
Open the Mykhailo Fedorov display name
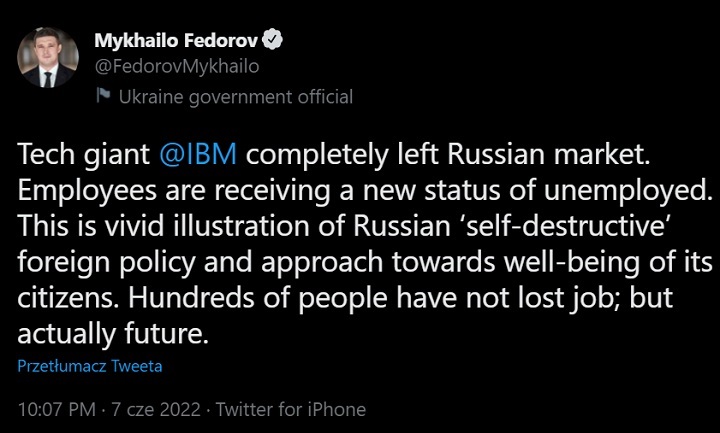pyautogui.click(x=175, y=41)
